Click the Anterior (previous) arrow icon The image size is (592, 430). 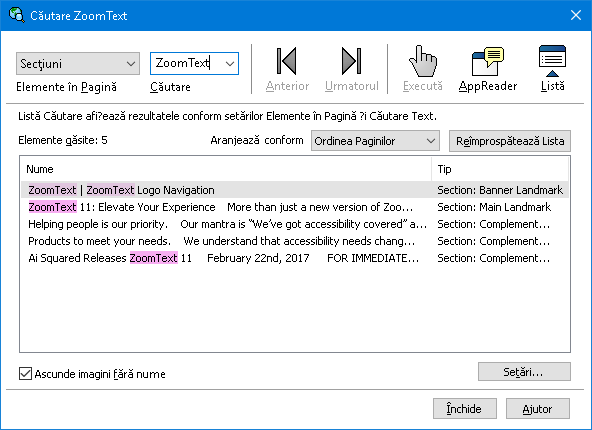[287, 61]
